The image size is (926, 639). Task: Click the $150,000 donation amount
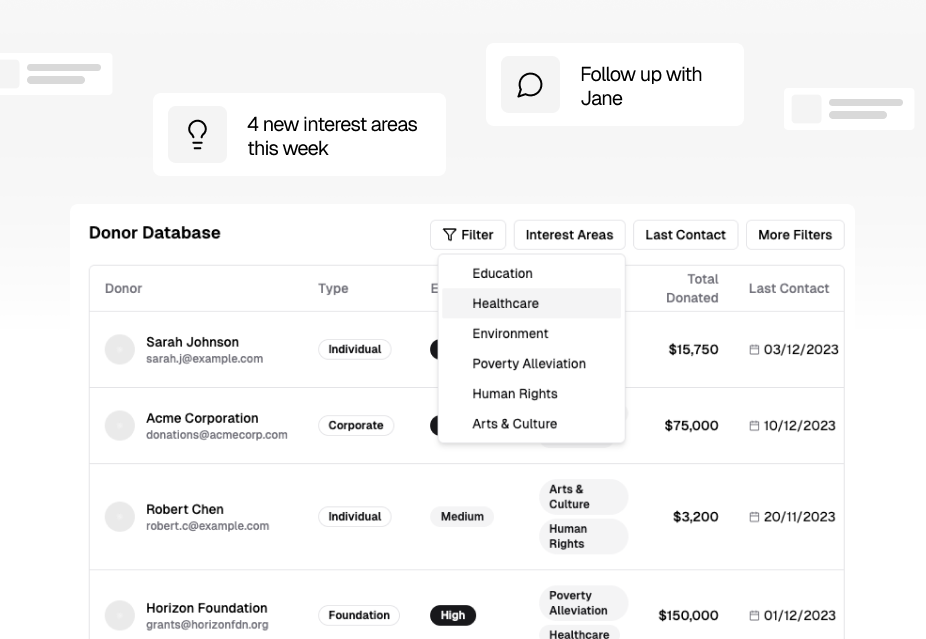click(x=689, y=616)
